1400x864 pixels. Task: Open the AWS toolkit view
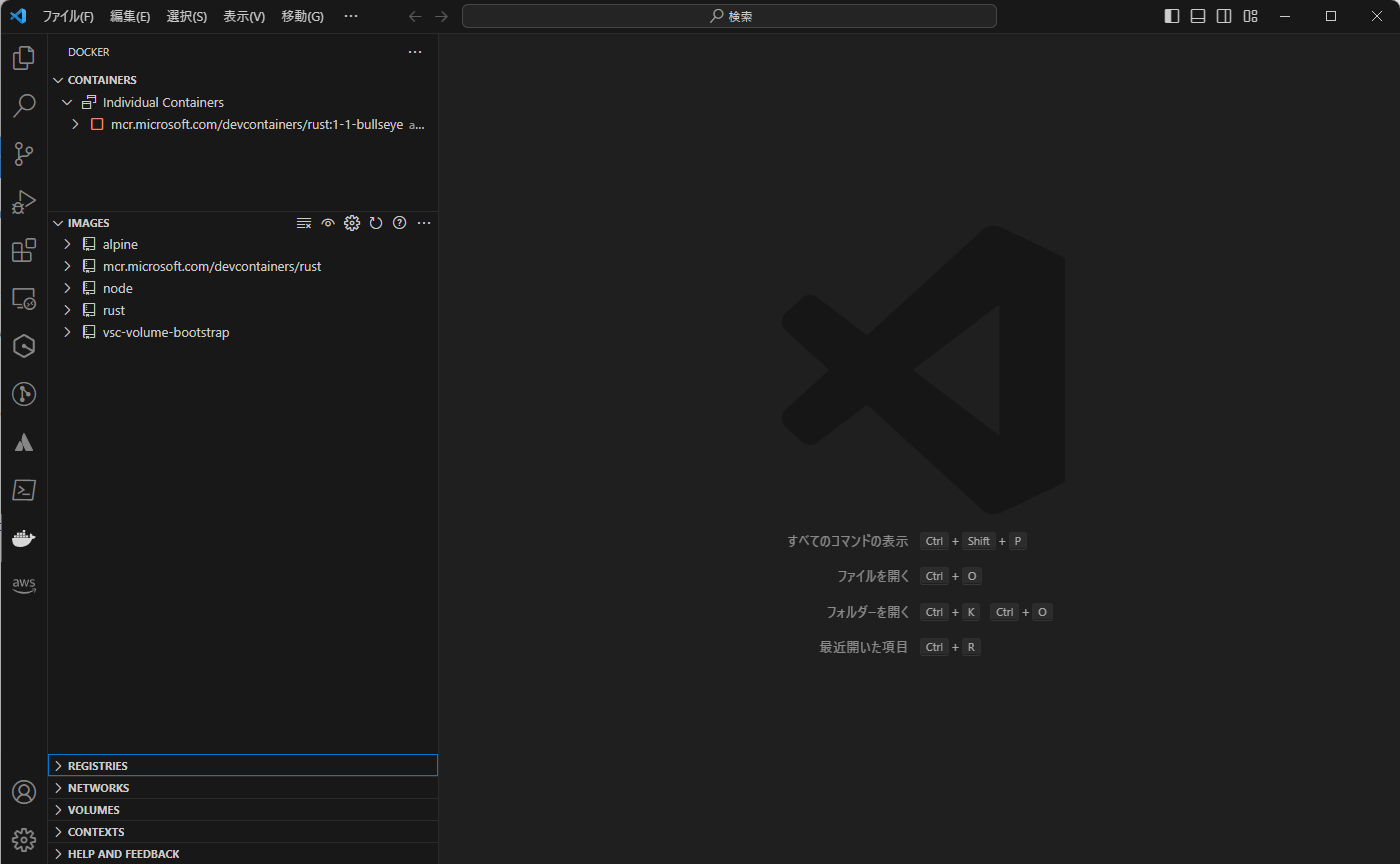23,586
